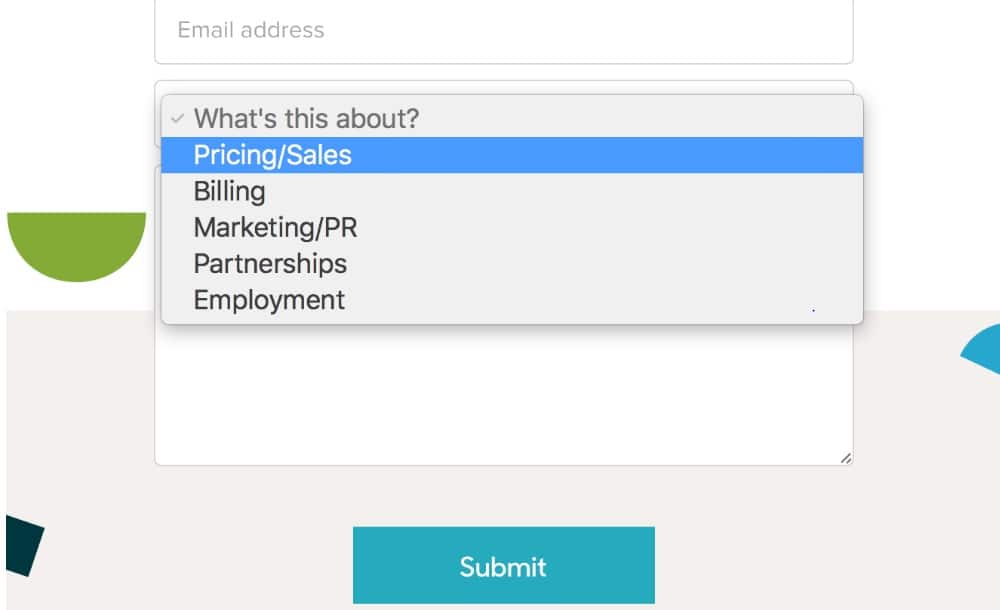
Task: Select Pricing/Sales from the dropdown
Action: [270, 154]
